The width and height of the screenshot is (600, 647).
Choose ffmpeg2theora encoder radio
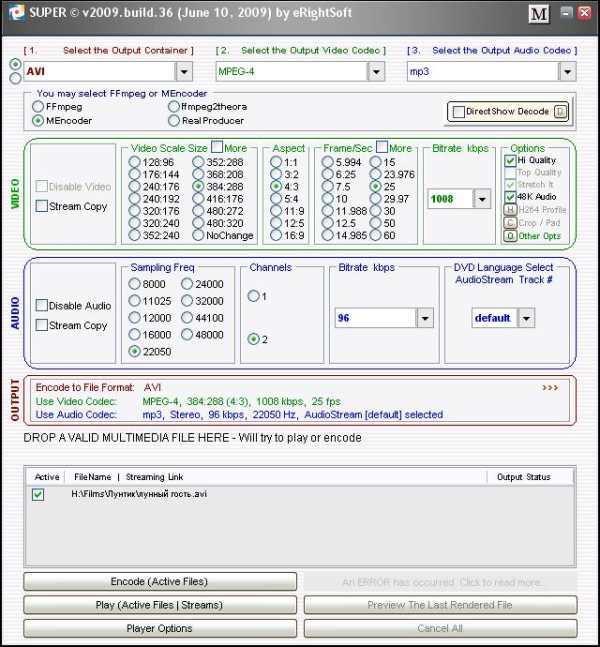174,106
